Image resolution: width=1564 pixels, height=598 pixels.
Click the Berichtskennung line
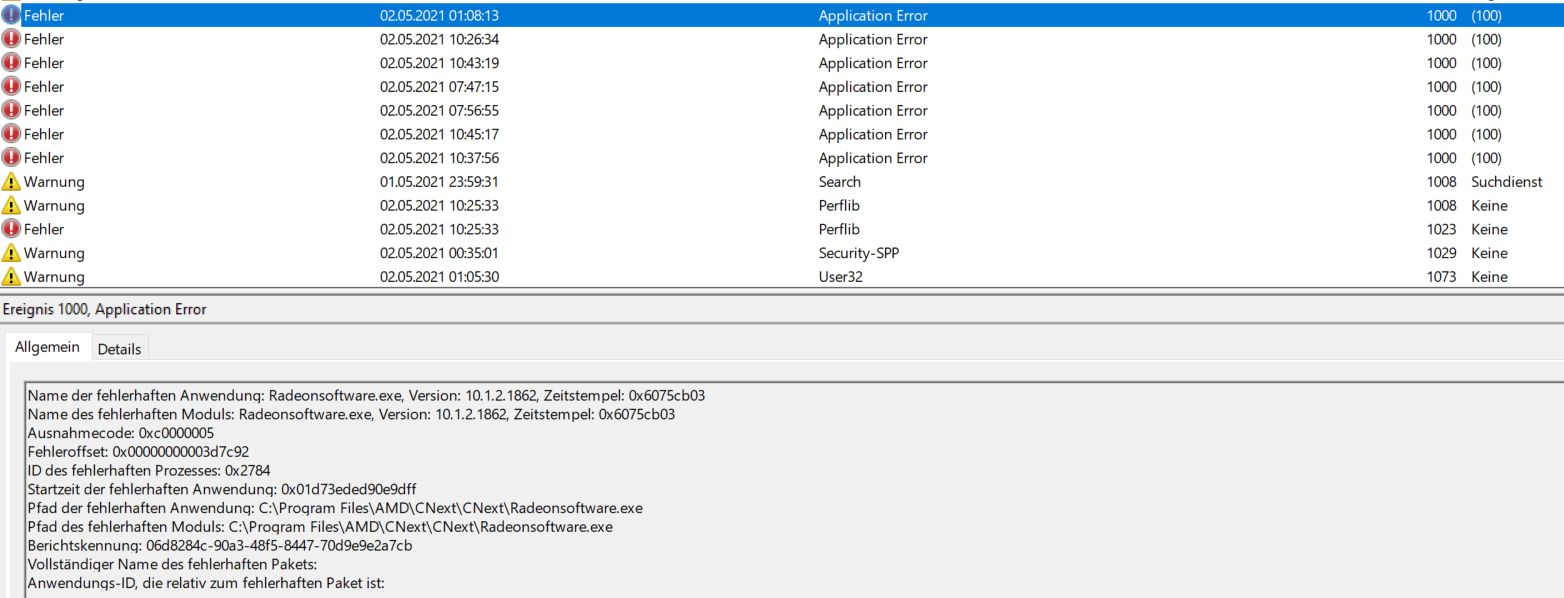pos(220,545)
